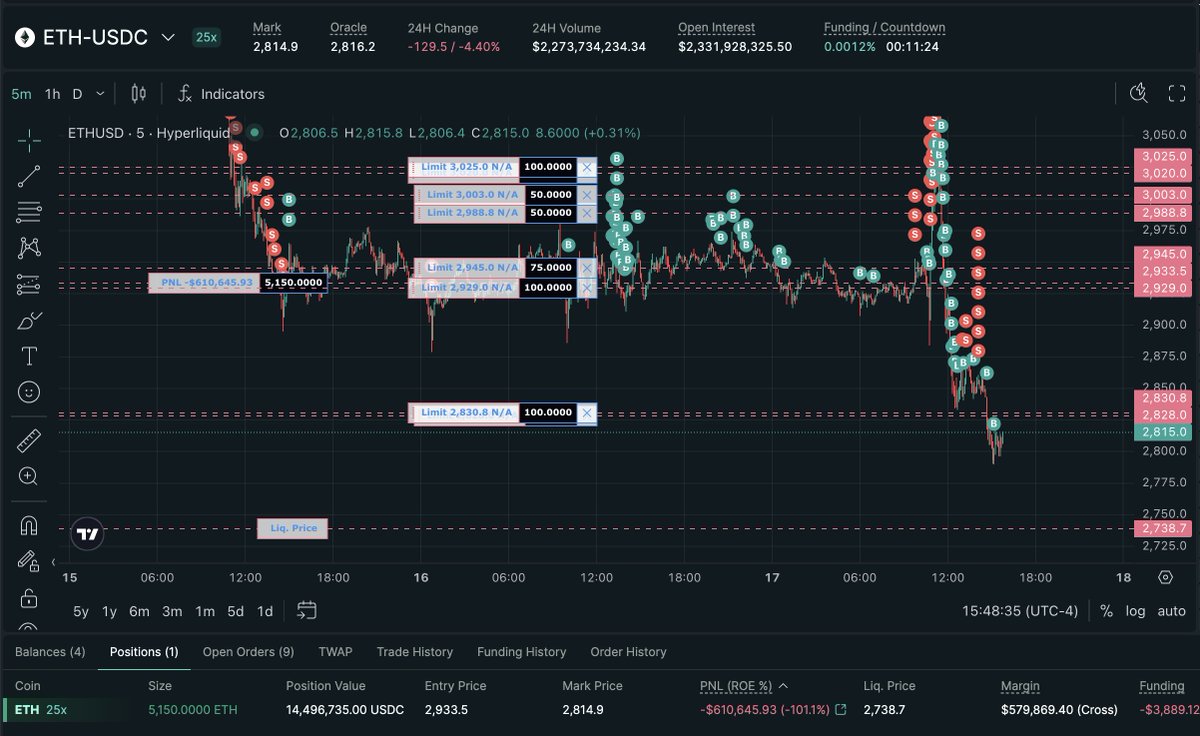Set chart range to 5d
Image resolution: width=1200 pixels, height=736 pixels.
235,611
